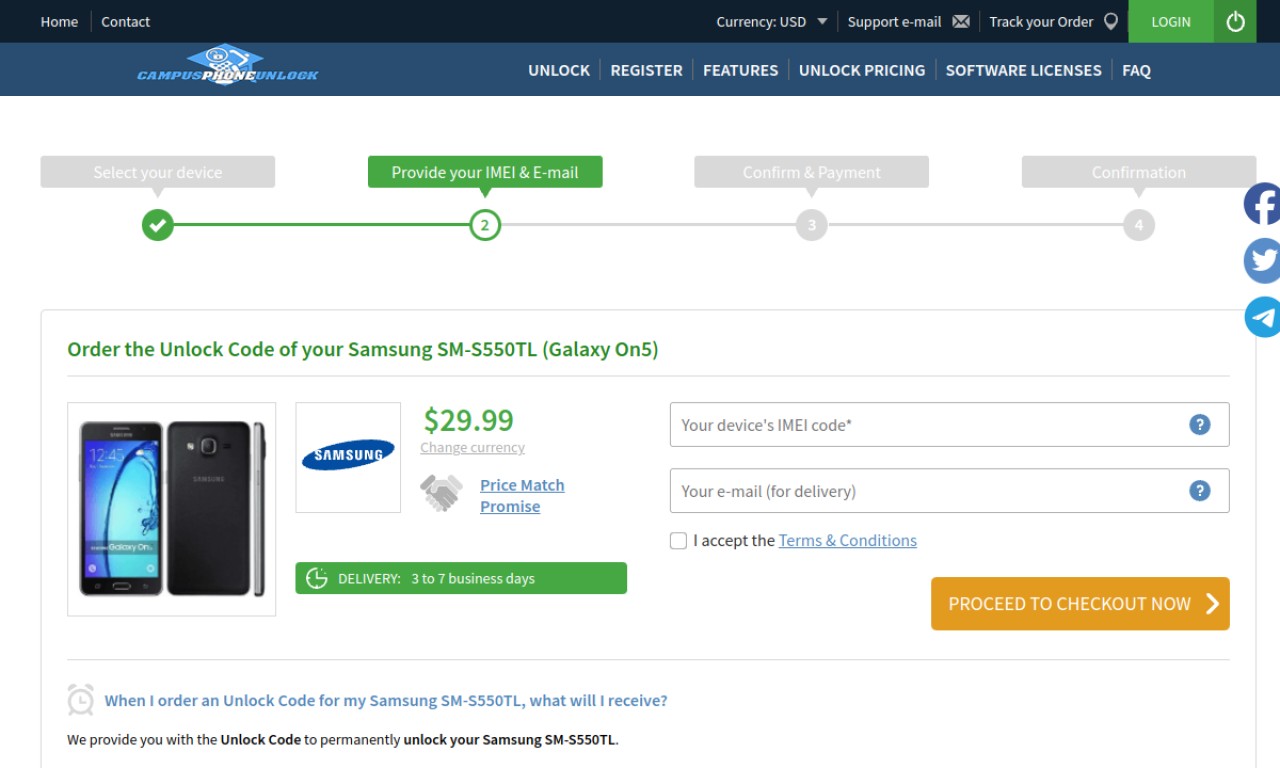Go to the Home link
This screenshot has height=768, width=1280.
pos(59,21)
